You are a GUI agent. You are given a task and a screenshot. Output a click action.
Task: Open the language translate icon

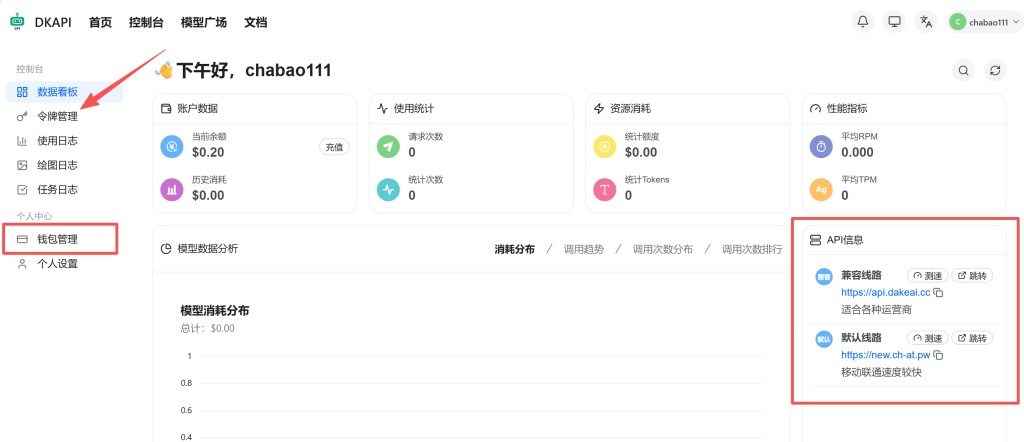[925, 22]
